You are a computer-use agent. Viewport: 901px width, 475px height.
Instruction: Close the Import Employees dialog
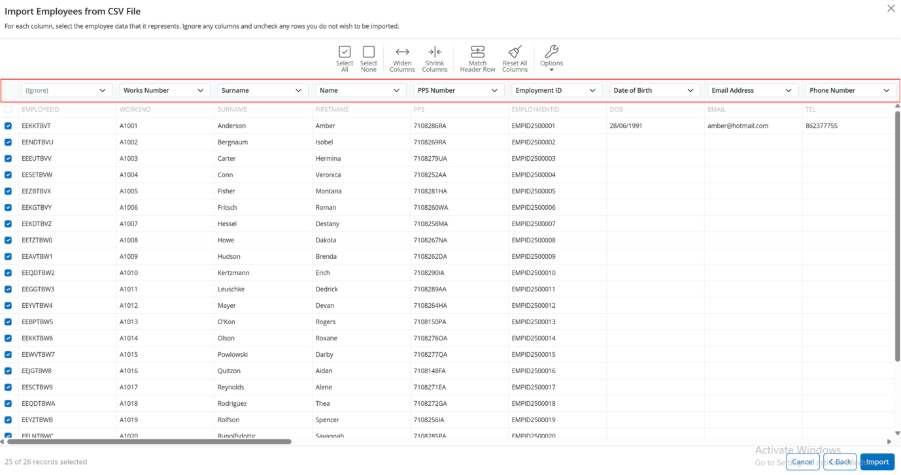[x=891, y=9]
